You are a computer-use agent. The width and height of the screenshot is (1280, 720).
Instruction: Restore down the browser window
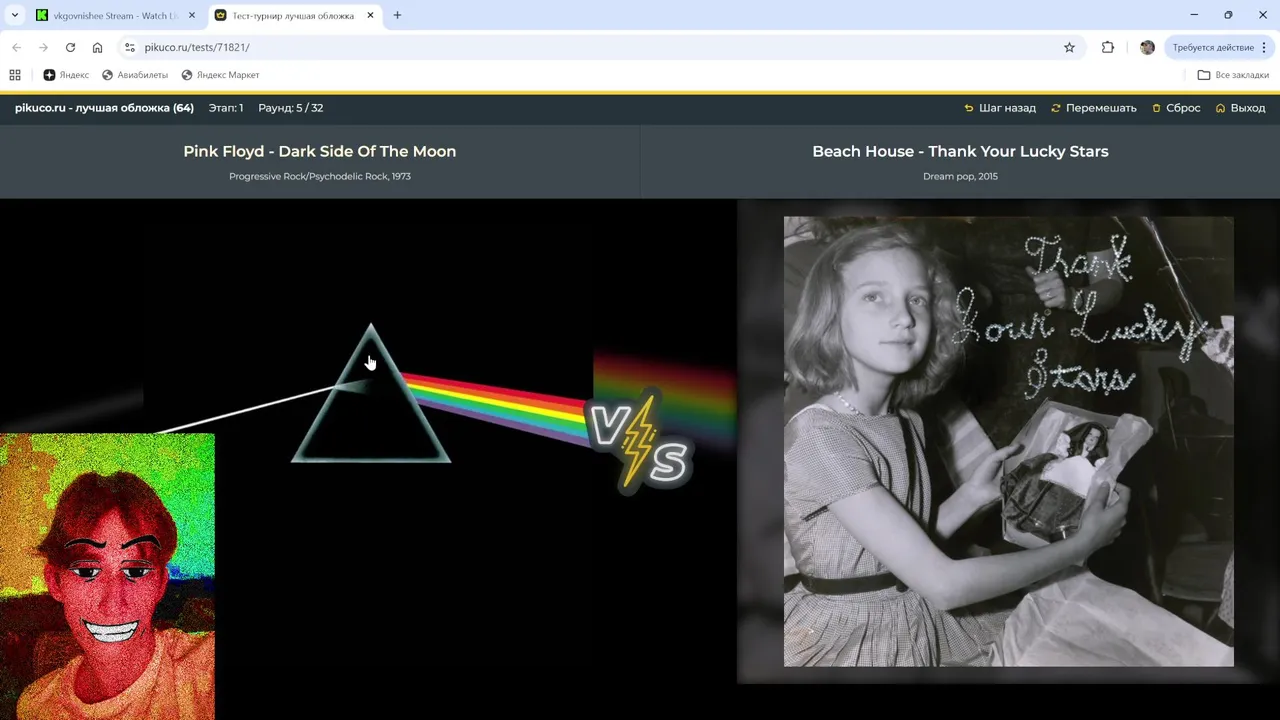click(1228, 15)
